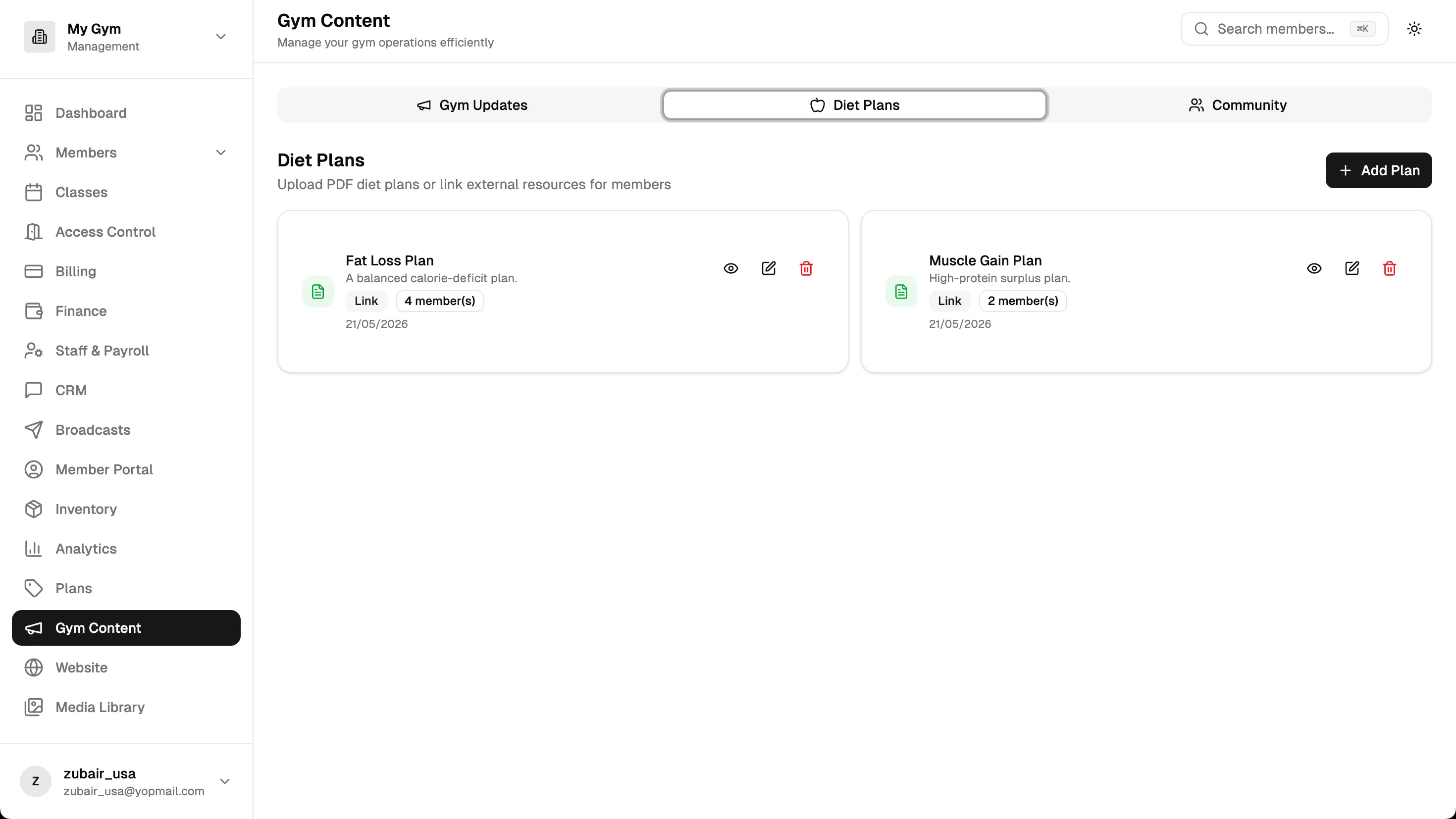Toggle the light/dark theme sun icon
1456x819 pixels.
(x=1414, y=29)
